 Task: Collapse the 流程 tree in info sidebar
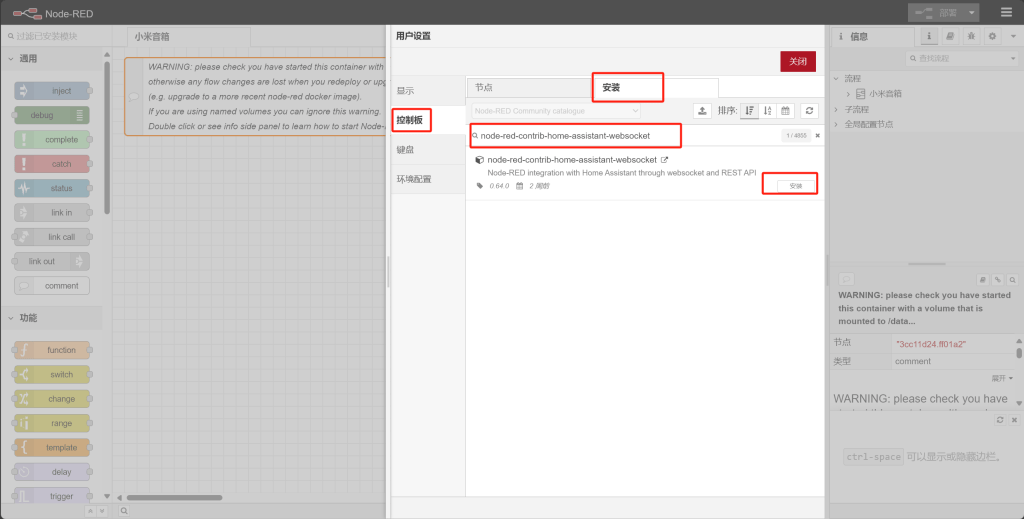(837, 78)
